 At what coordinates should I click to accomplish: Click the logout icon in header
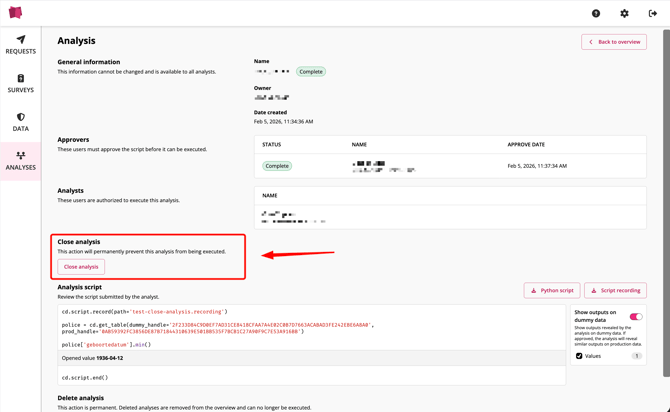click(653, 13)
